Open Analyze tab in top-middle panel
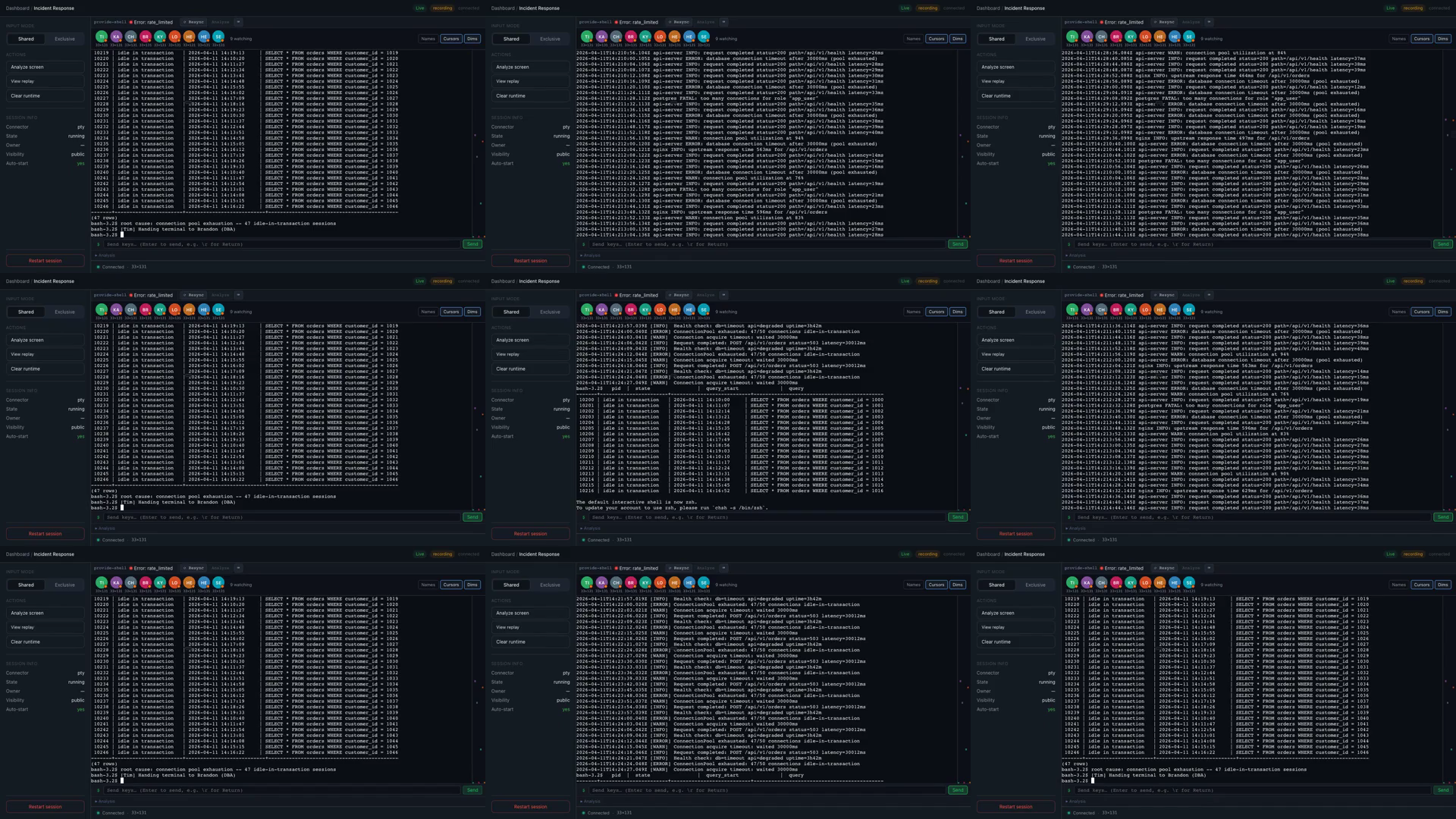Screen dimensions: 1456x819 tap(705, 22)
